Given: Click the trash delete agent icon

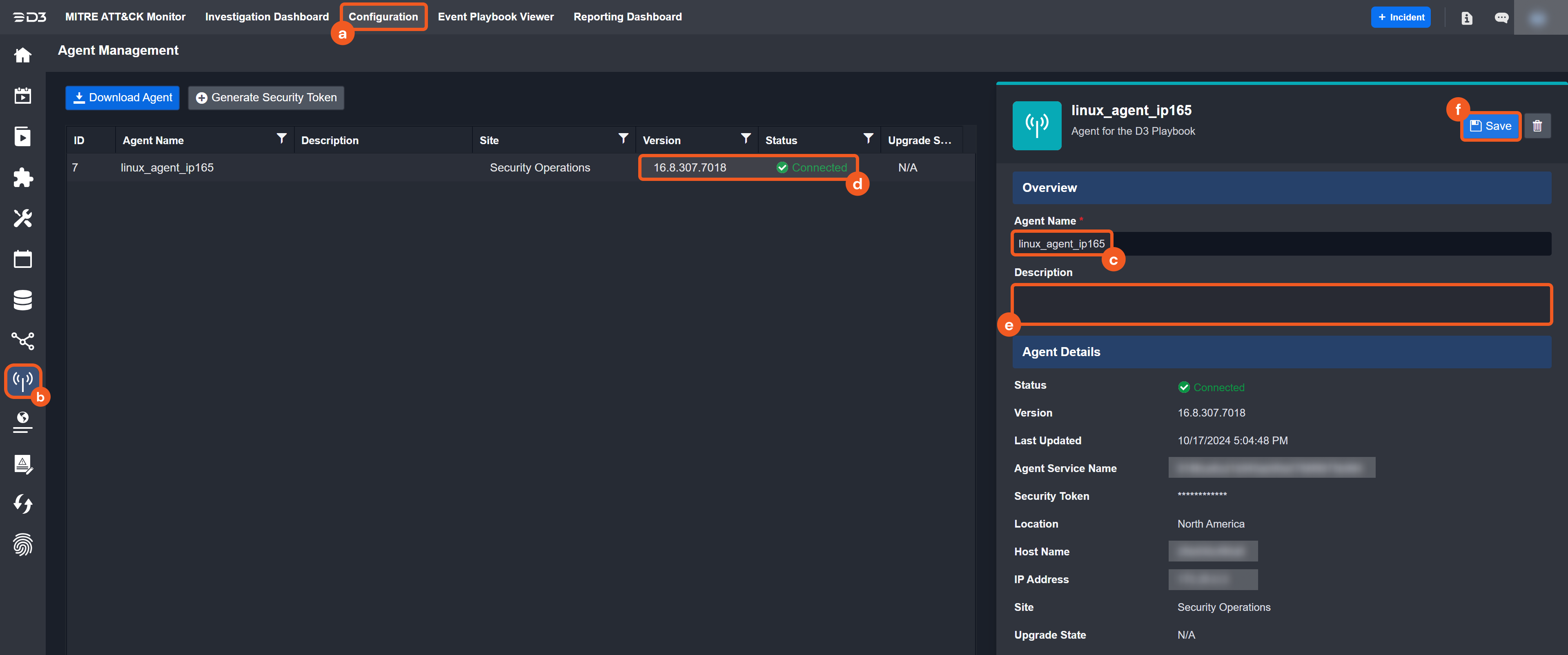Looking at the screenshot, I should (1537, 126).
